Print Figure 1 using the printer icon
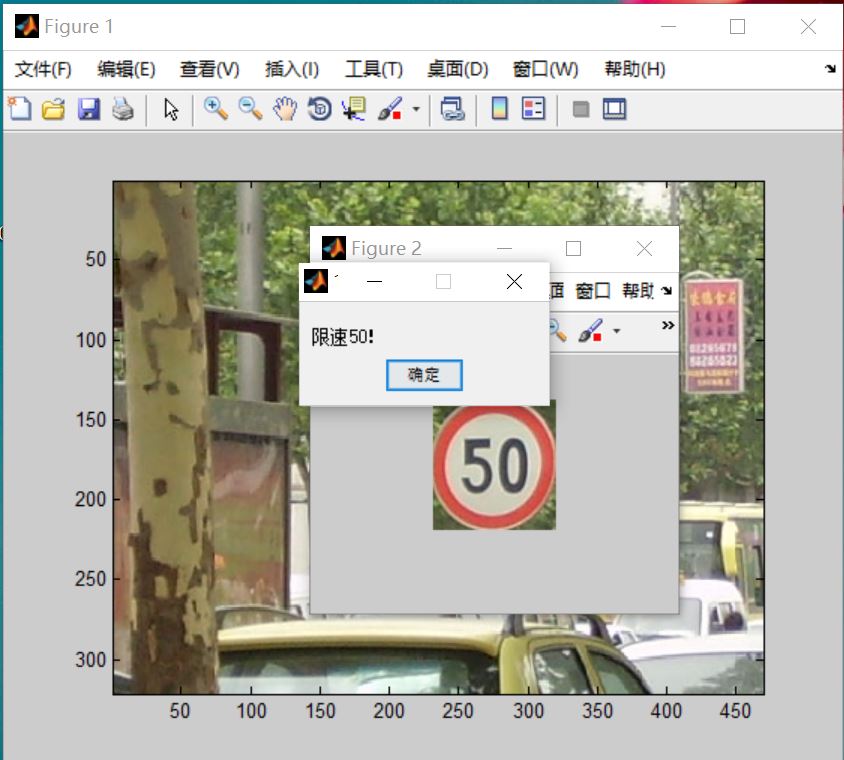 pos(123,109)
